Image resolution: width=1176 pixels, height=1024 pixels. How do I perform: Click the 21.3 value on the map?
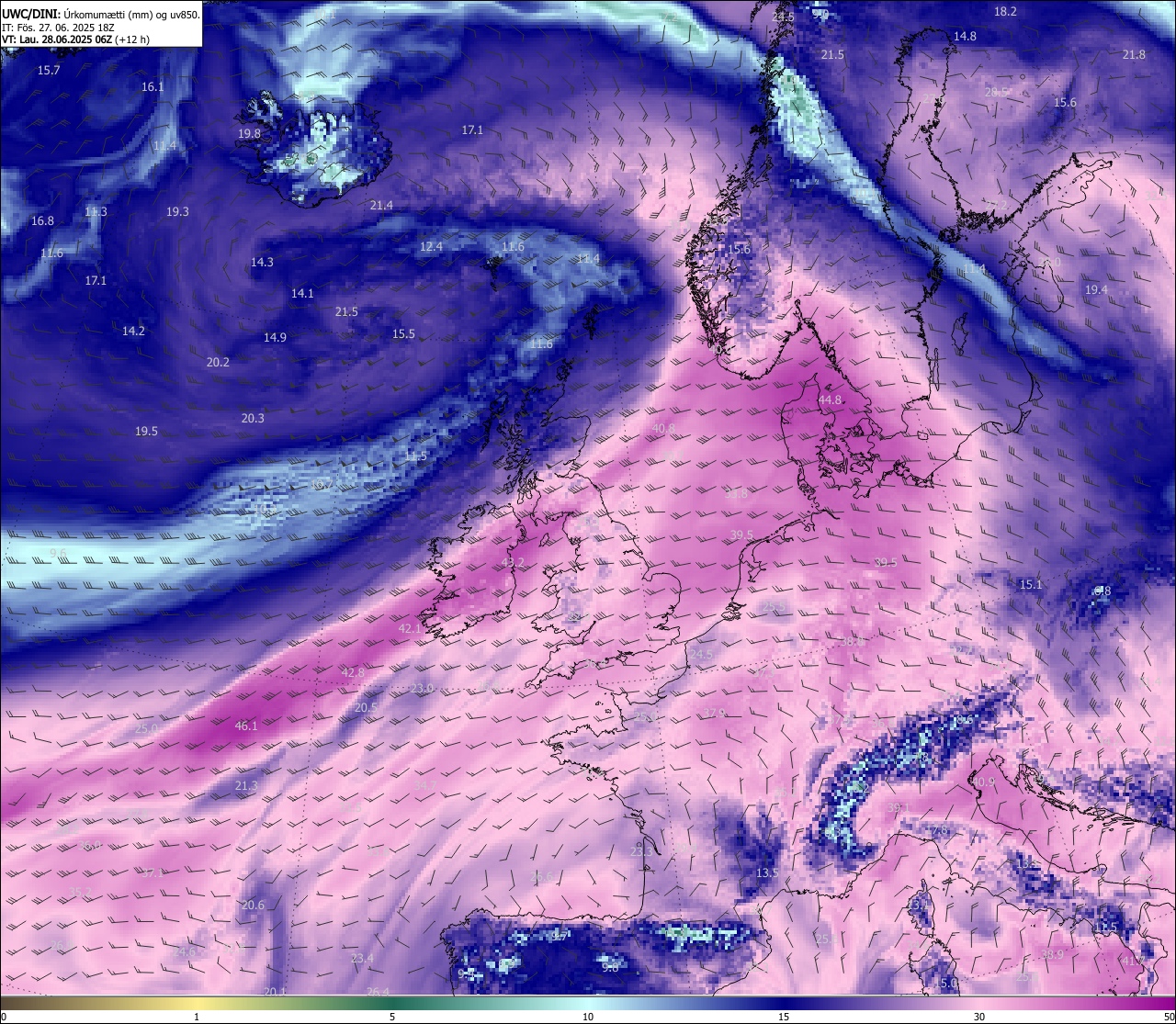(246, 786)
